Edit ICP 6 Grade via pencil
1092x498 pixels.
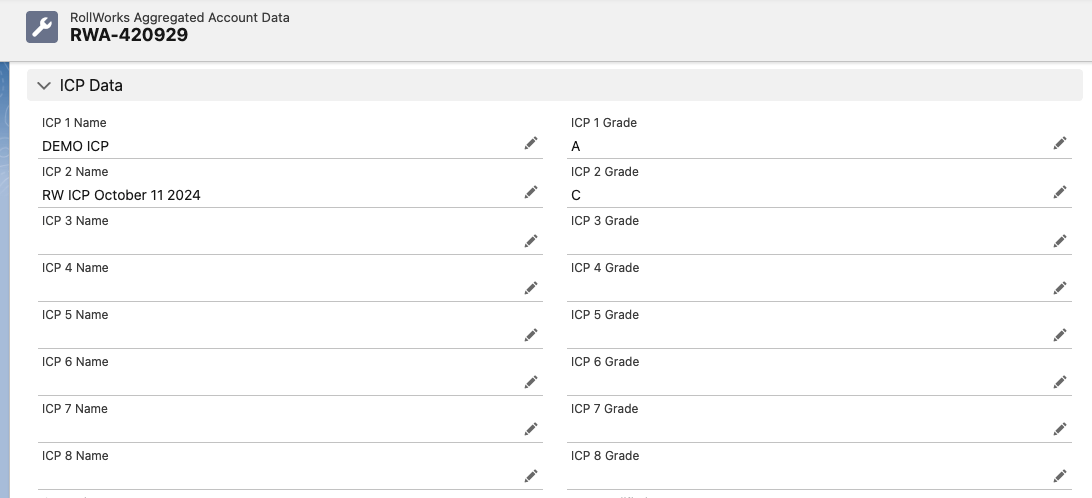[1060, 382]
